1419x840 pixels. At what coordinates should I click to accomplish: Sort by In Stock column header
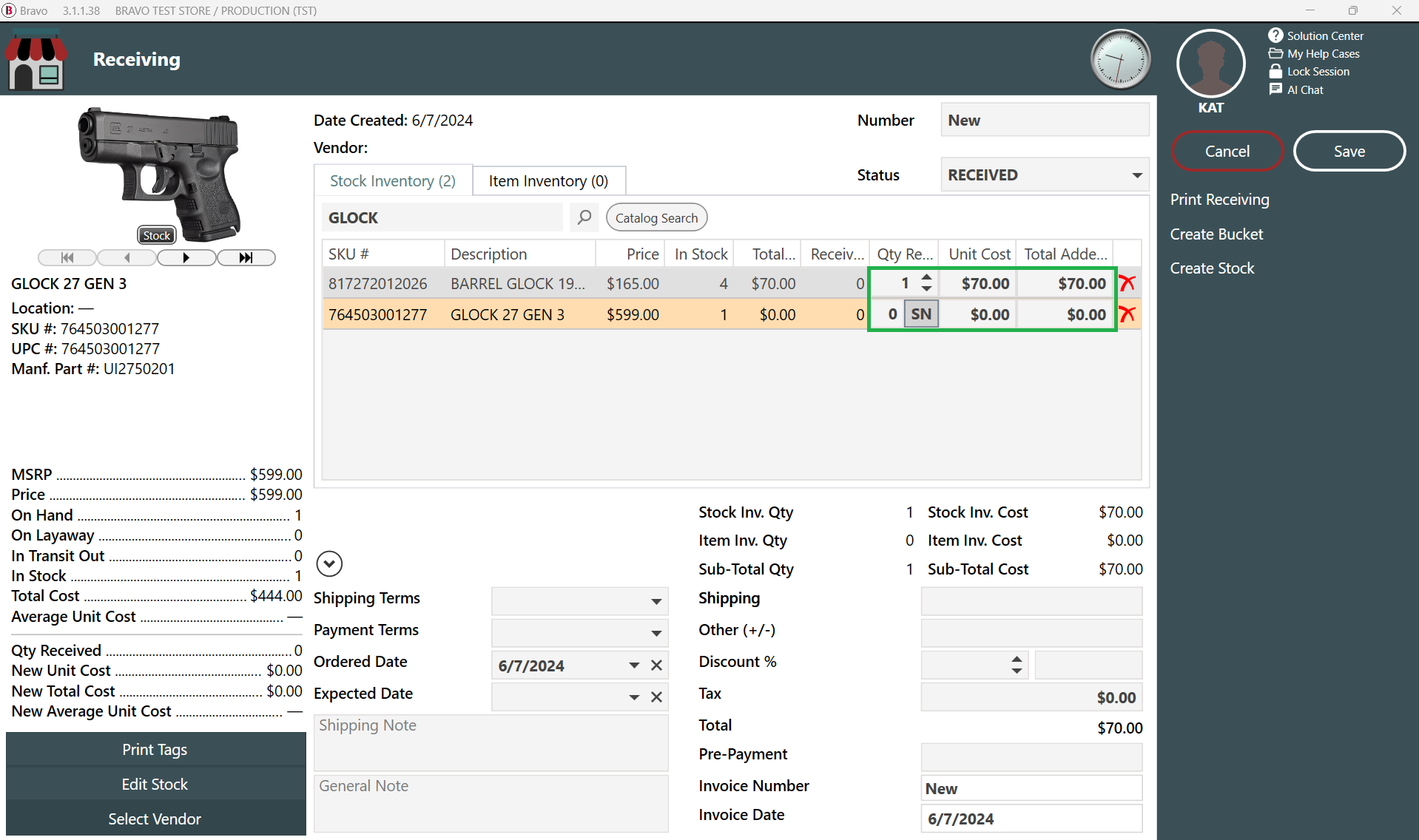pyautogui.click(x=698, y=254)
